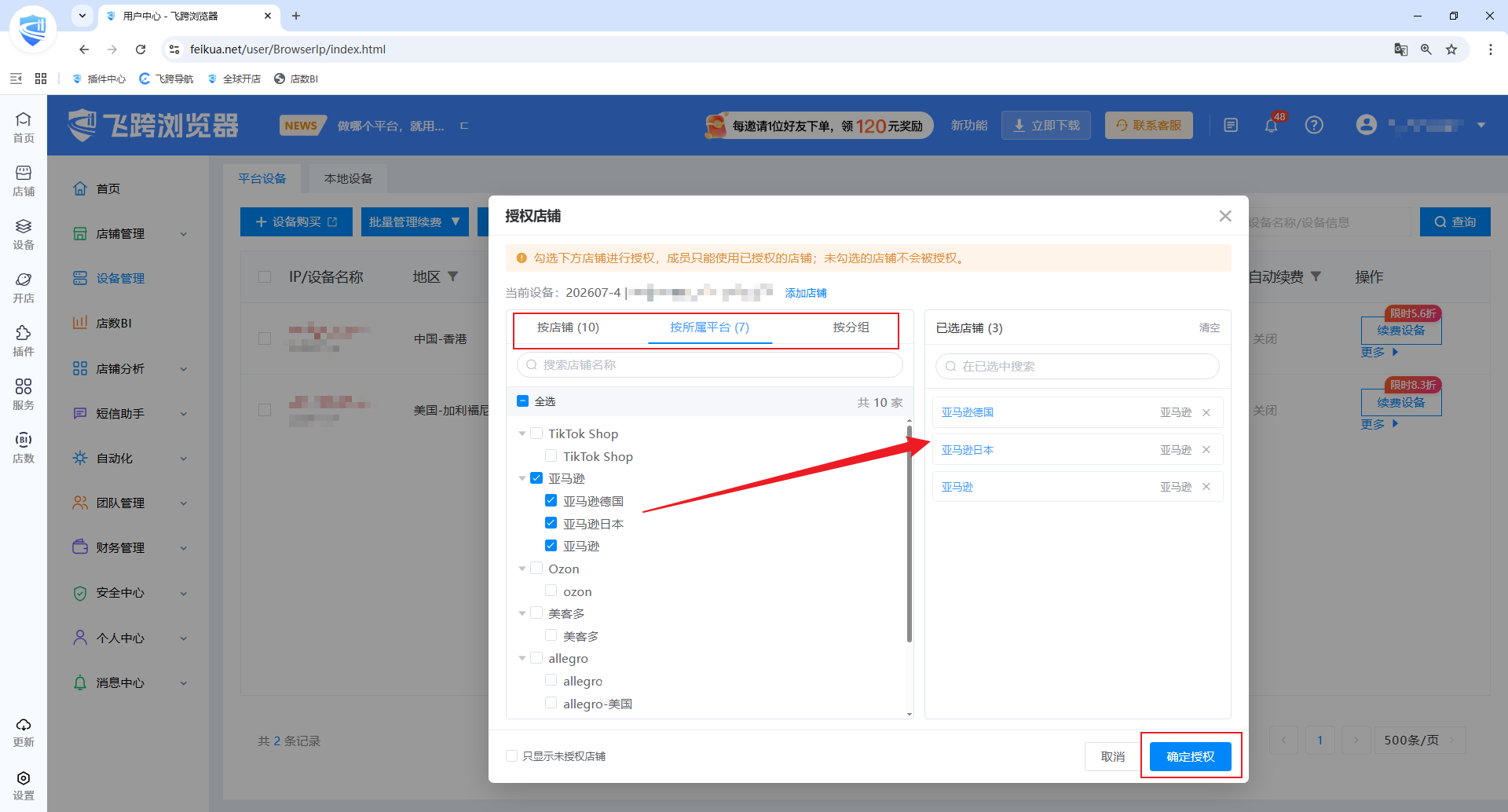1508x812 pixels.
Task: Open the 开店 icon in left rail
Action: click(x=24, y=287)
